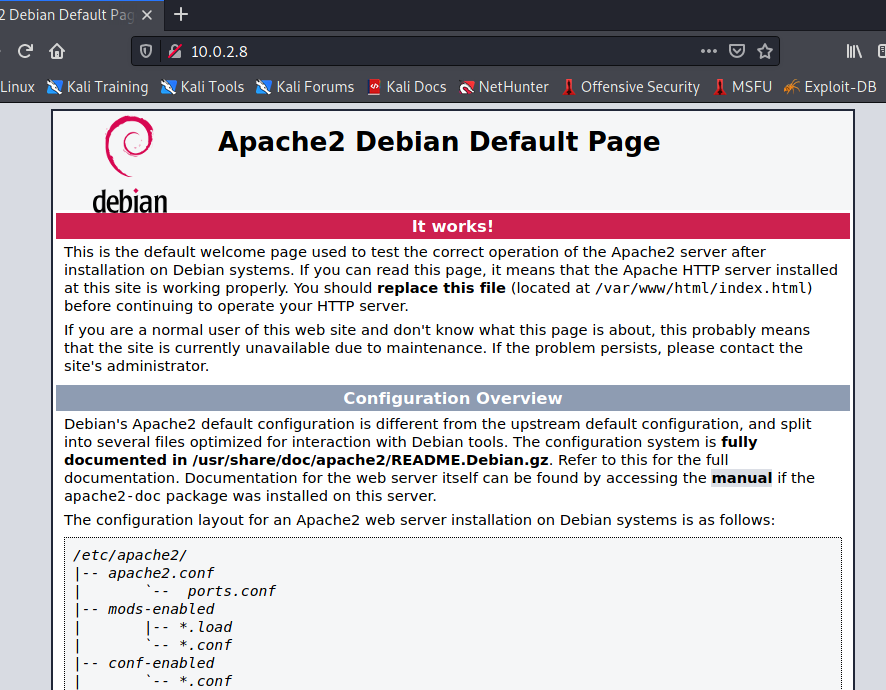Open the Library bookmarks and history icon
886x690 pixels.
(854, 51)
